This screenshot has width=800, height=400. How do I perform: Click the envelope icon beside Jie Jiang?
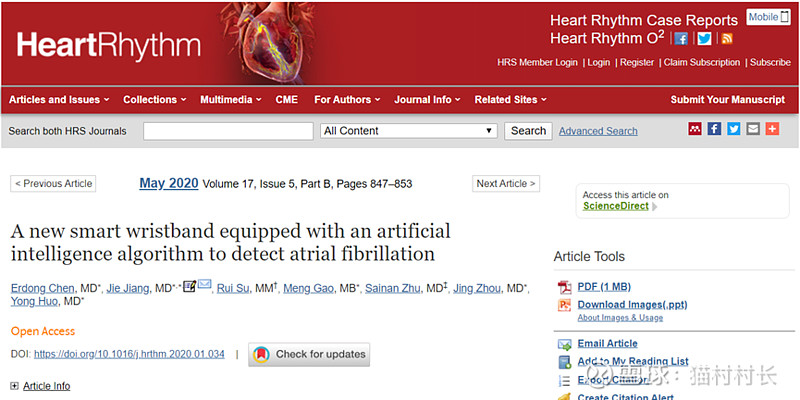click(x=205, y=285)
